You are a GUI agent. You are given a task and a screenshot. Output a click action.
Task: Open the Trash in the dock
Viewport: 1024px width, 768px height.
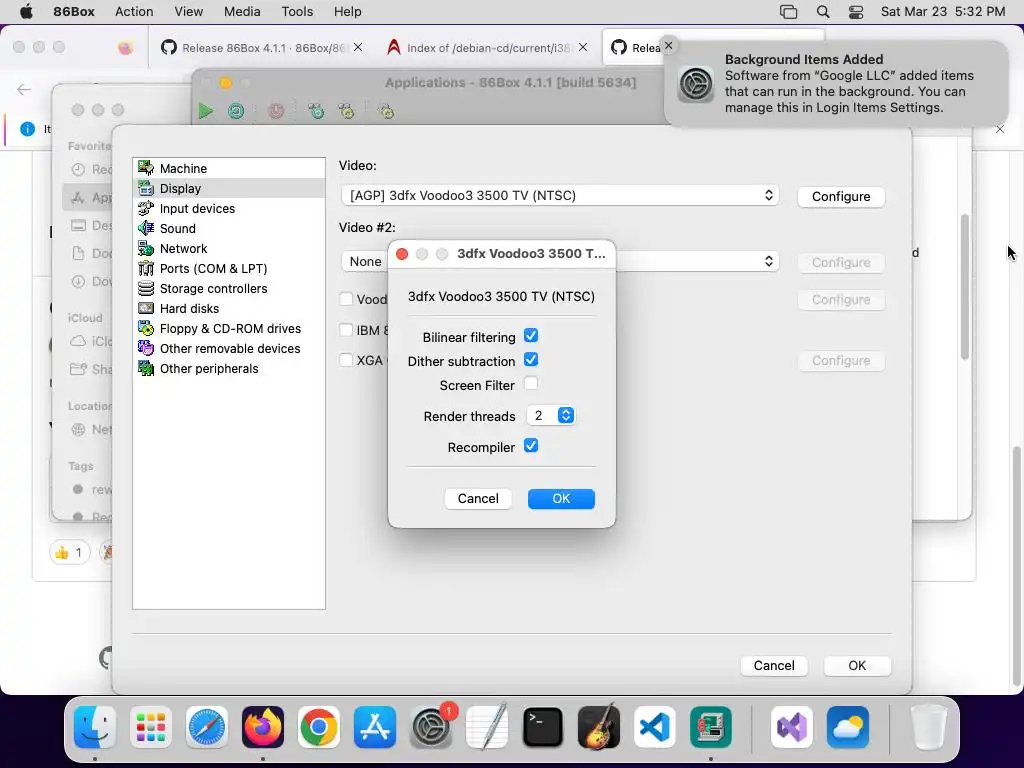(928, 727)
